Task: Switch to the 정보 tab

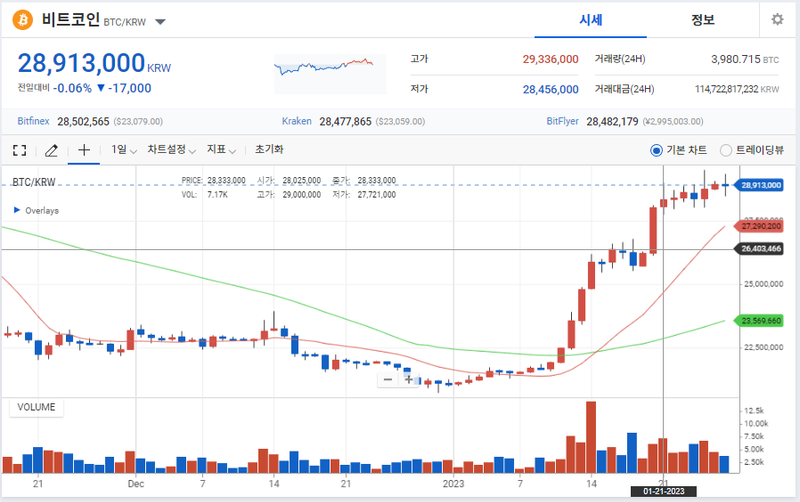Action: 703,20
